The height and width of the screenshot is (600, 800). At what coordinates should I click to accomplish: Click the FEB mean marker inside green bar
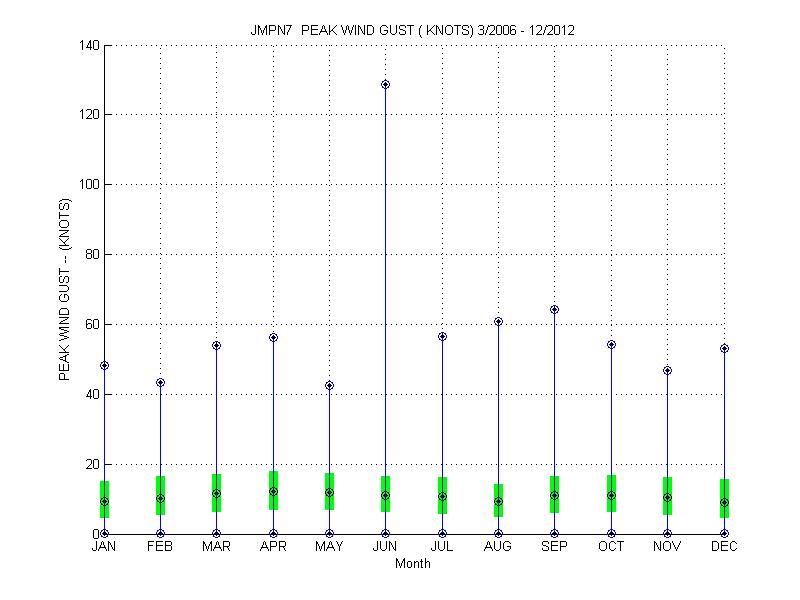(160, 498)
